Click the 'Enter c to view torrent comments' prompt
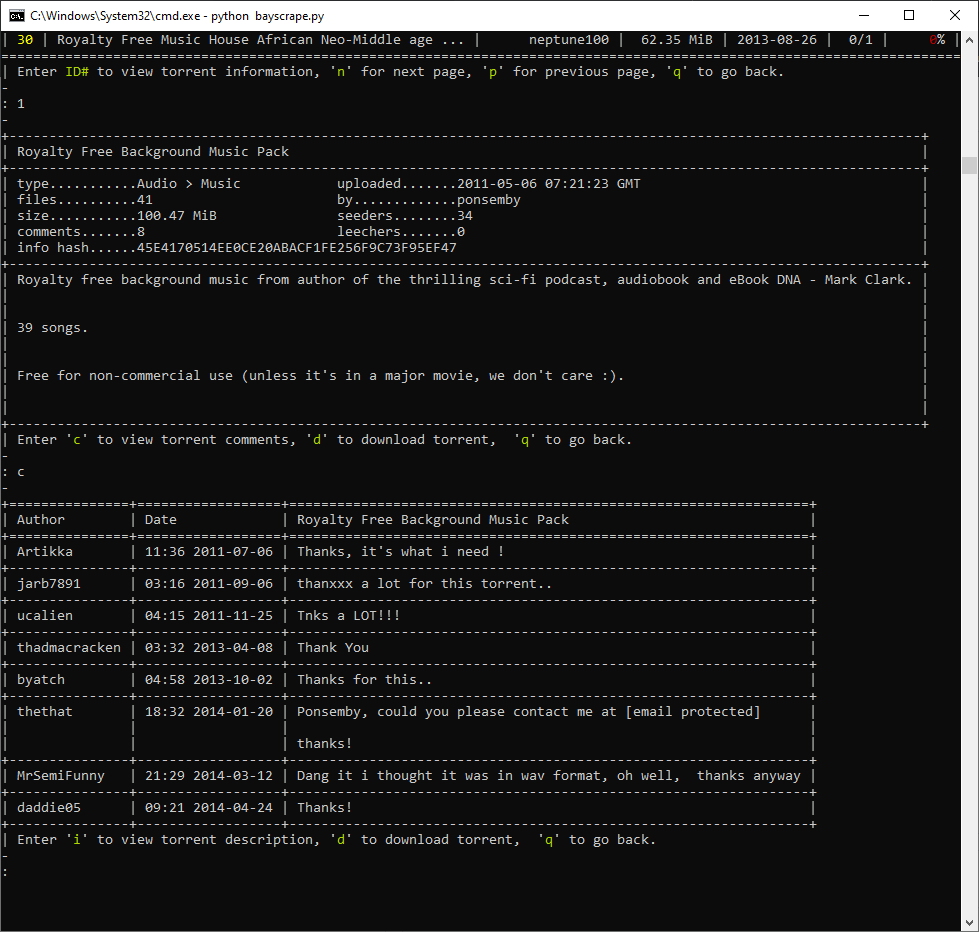Screen dimensions: 980x932 (324, 440)
